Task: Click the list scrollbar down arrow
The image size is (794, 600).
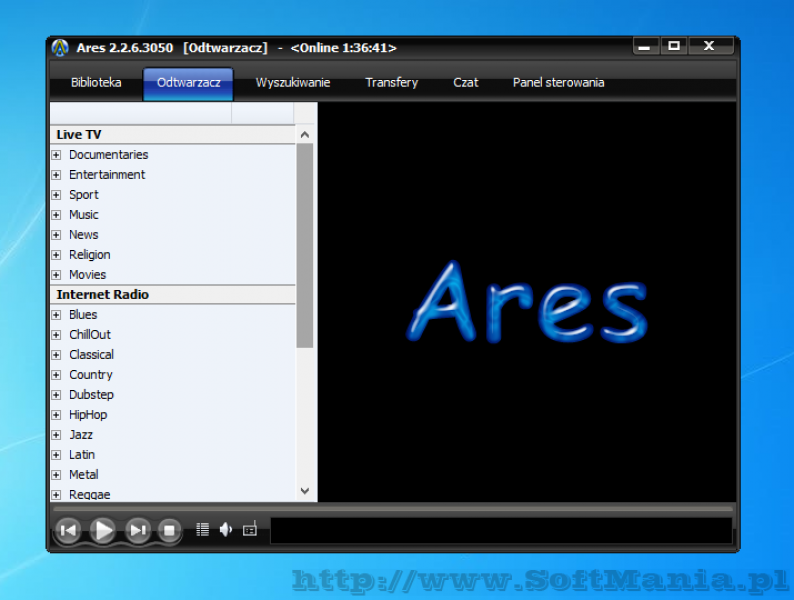Action: (305, 491)
